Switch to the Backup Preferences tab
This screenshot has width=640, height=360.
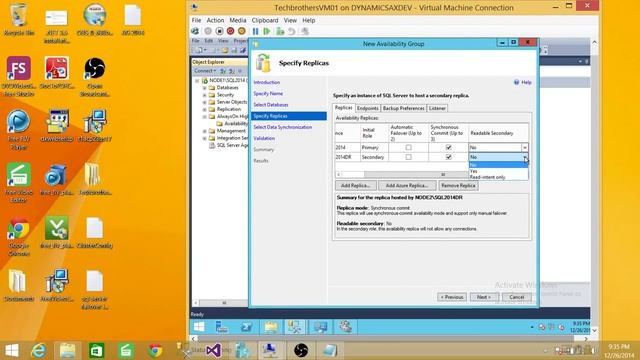coord(403,108)
